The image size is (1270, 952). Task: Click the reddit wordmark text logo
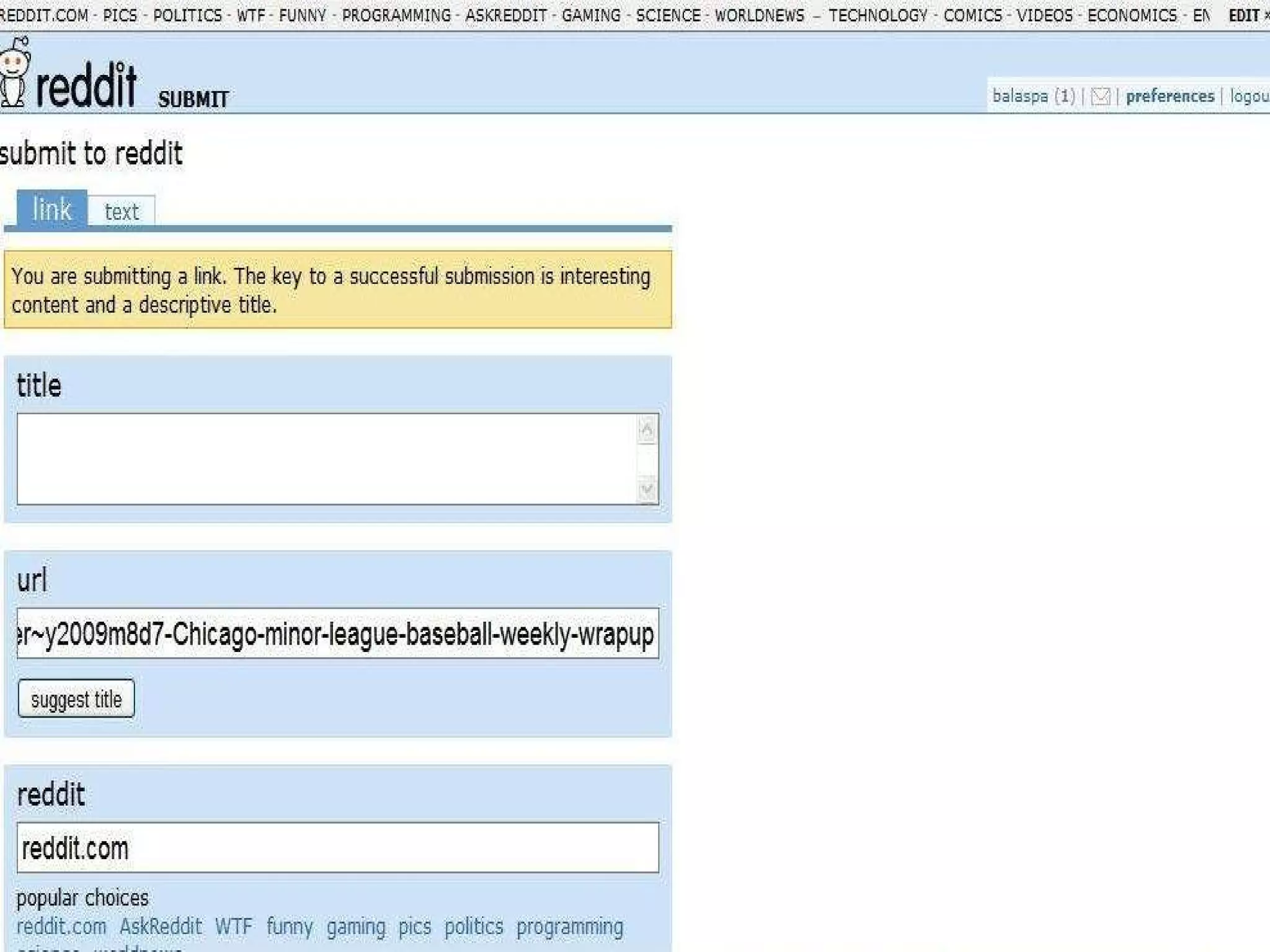tap(86, 86)
